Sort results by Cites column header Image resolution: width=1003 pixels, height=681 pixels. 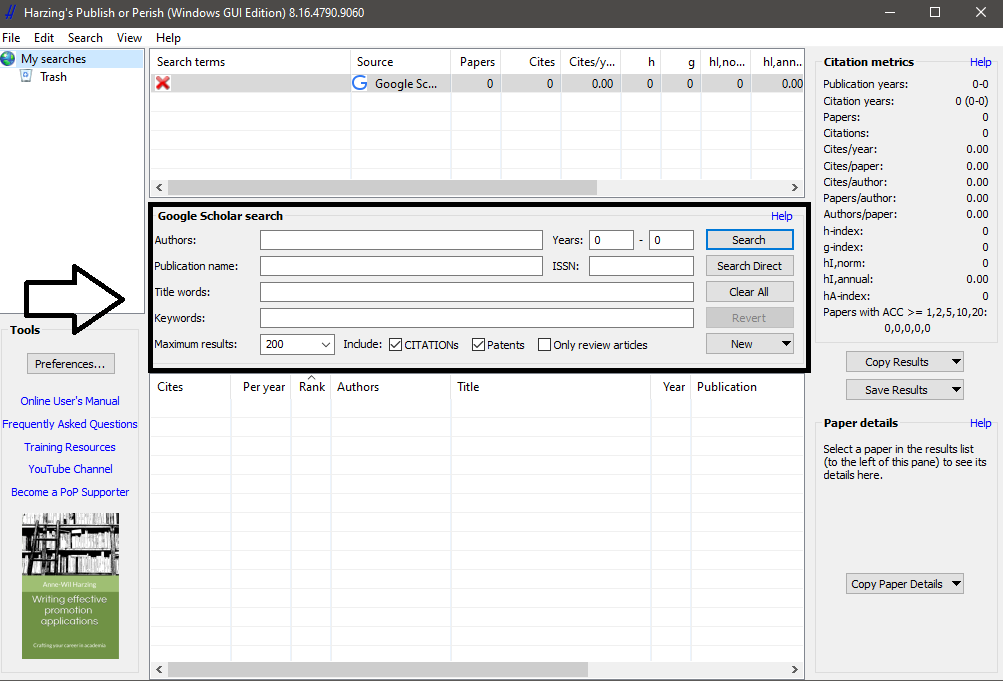[x=190, y=387]
